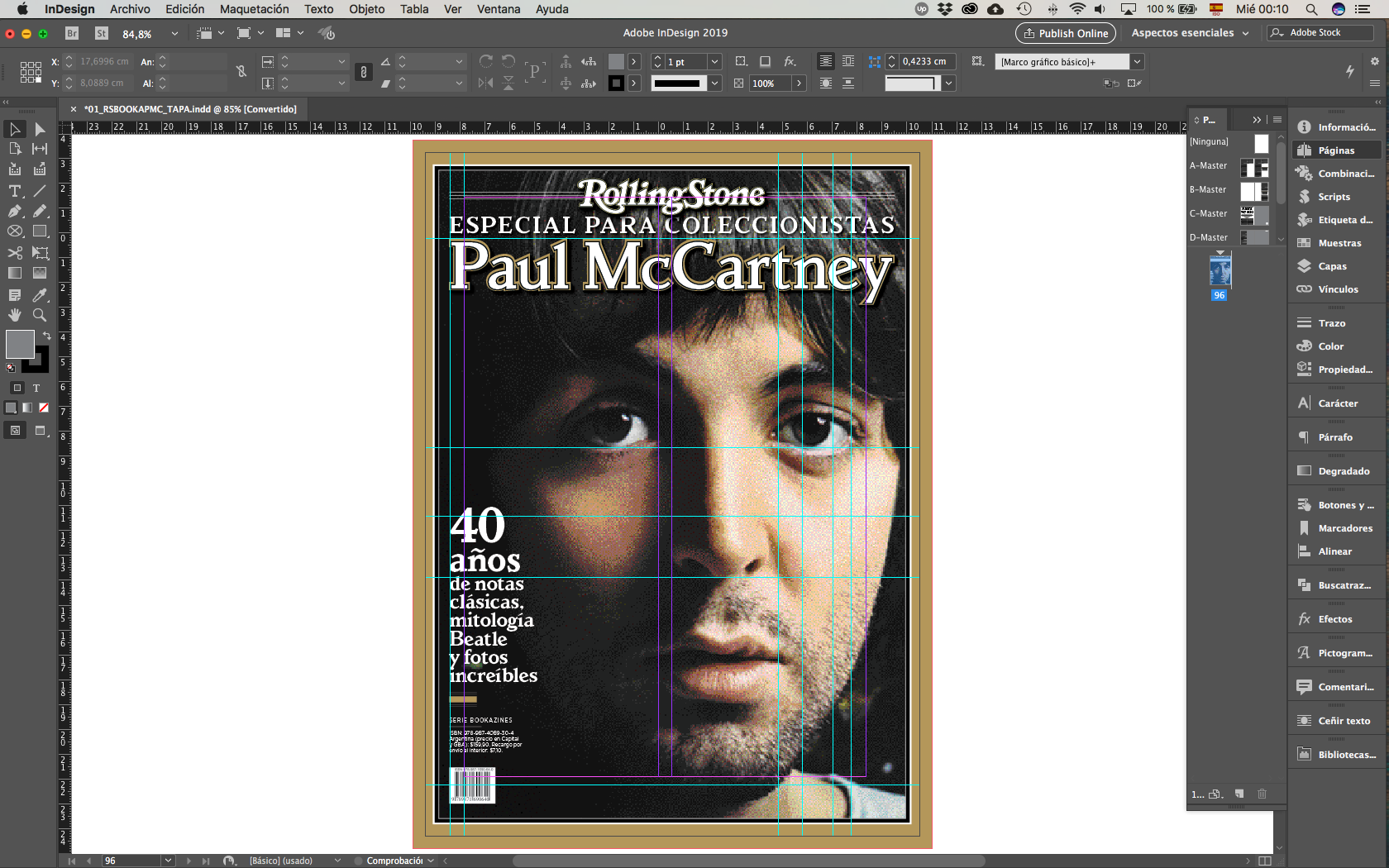1389x868 pixels.
Task: Open the Muestras panel
Action: 1336,243
